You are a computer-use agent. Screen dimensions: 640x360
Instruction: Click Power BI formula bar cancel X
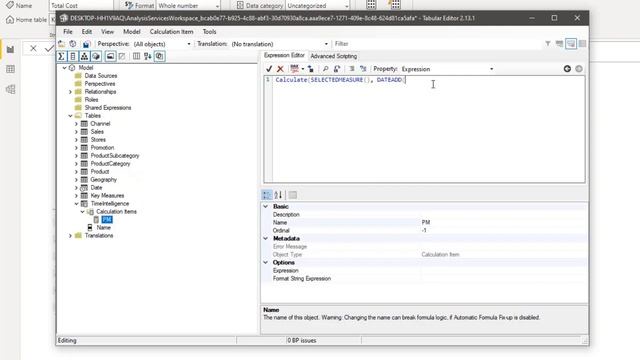33,49
